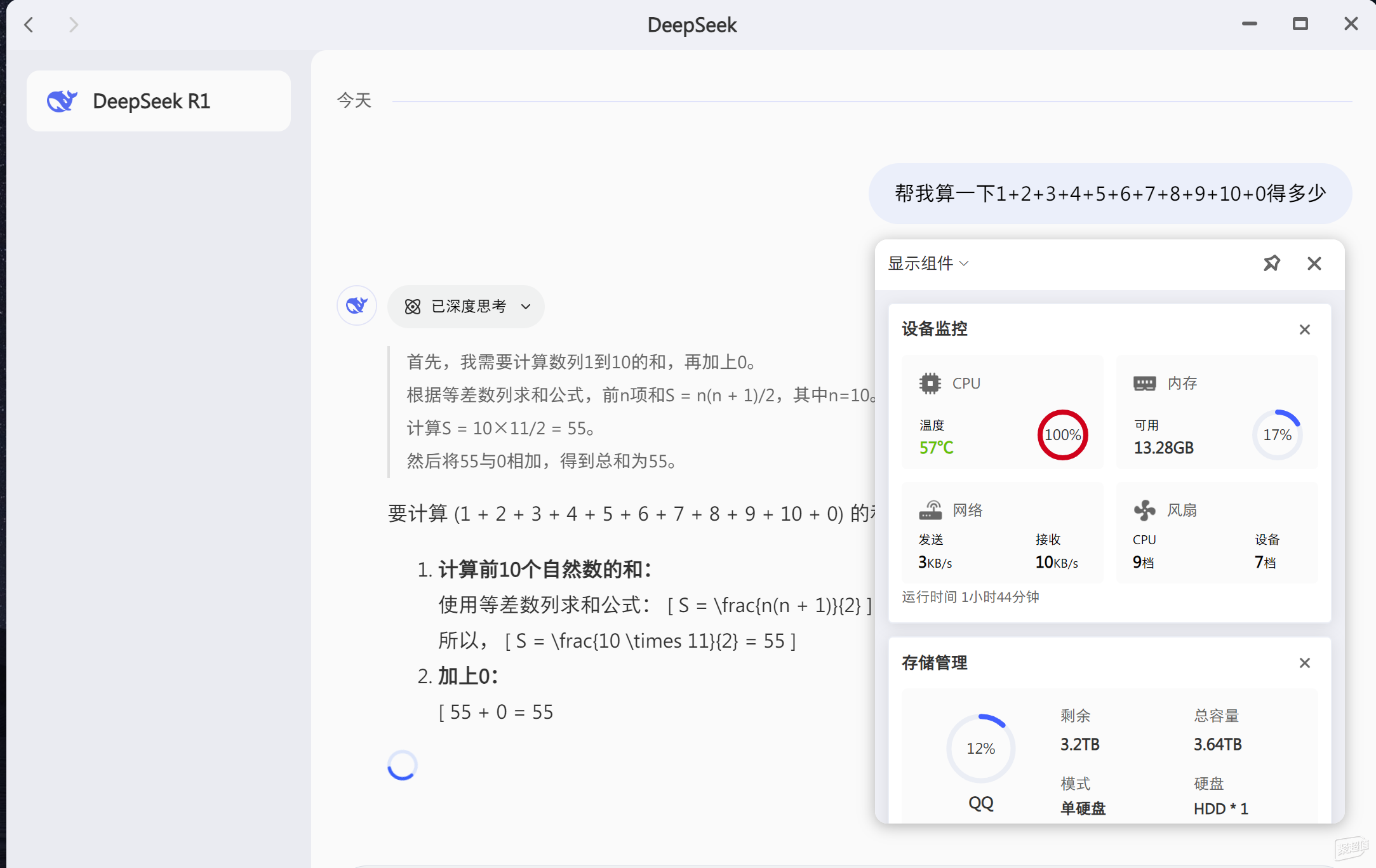1376x868 pixels.
Task: Click the 剩余 3.2TB value
Action: (1080, 744)
